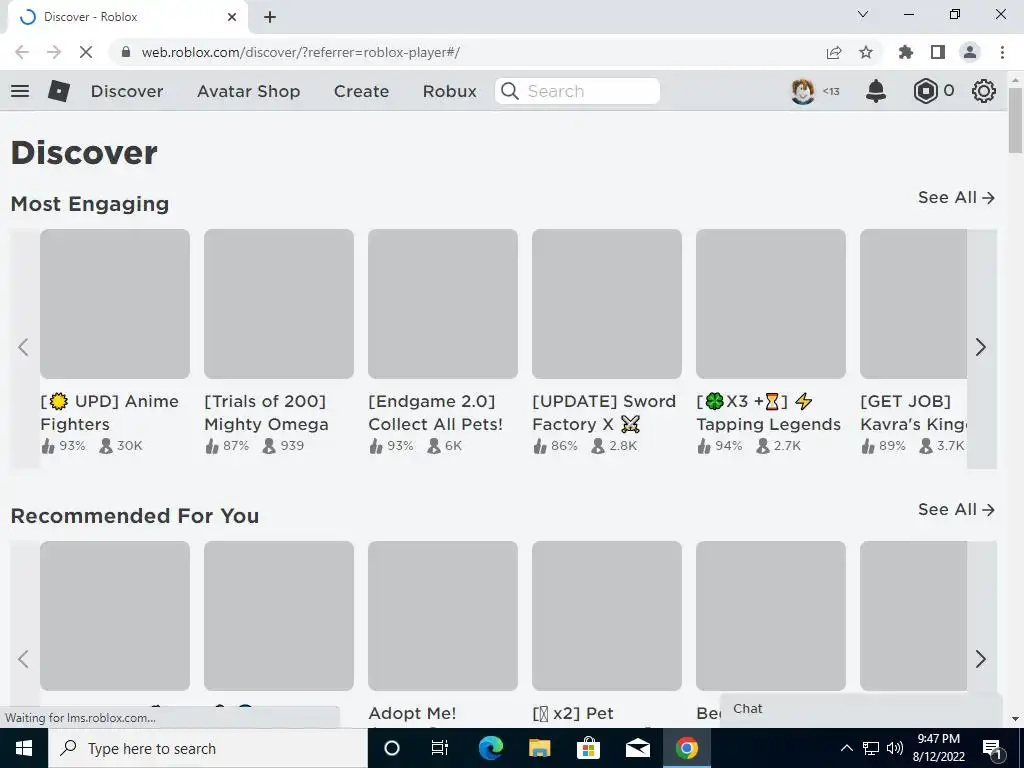Open the Robux balance icon
Viewport: 1024px width, 768px height.
925,91
